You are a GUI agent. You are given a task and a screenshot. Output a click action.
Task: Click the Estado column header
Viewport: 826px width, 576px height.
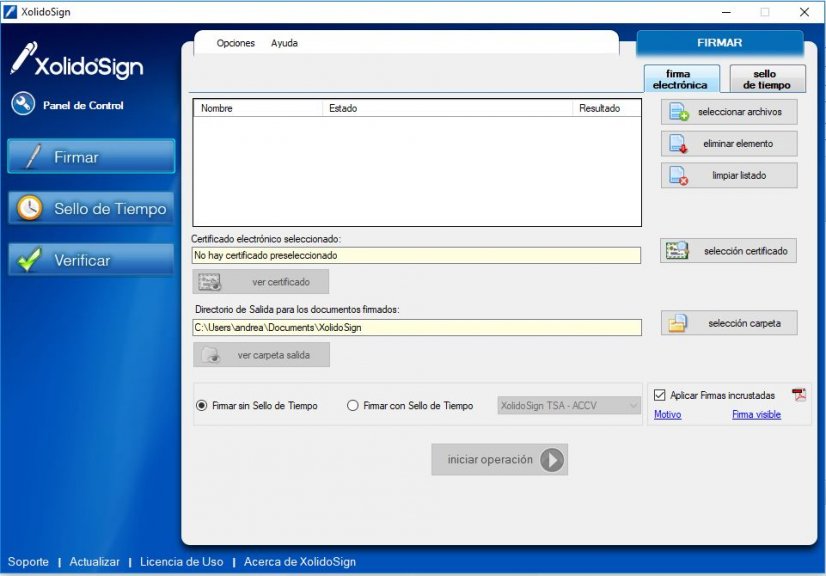point(447,108)
